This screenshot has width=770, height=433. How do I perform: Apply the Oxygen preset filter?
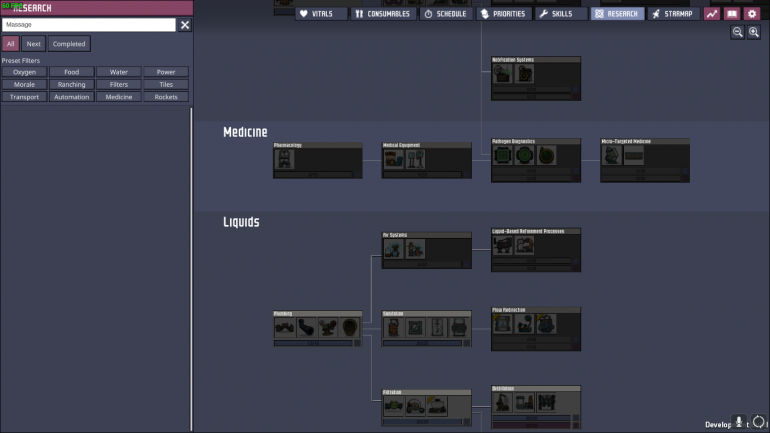[x=24, y=72]
